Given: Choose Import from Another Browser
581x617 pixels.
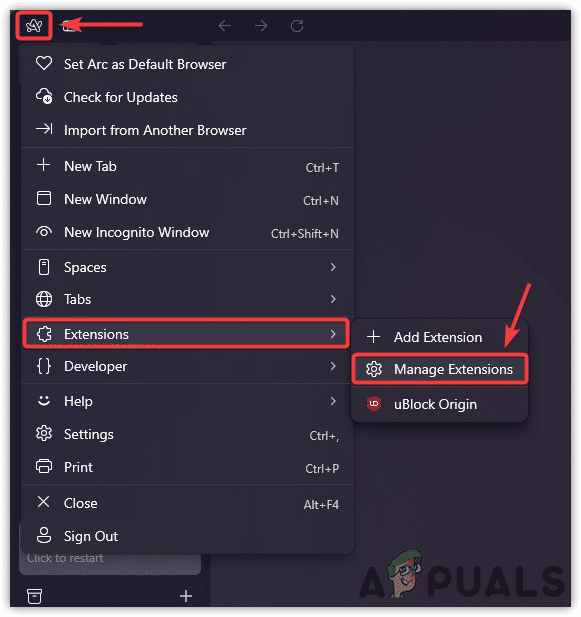Looking at the screenshot, I should tap(187, 130).
